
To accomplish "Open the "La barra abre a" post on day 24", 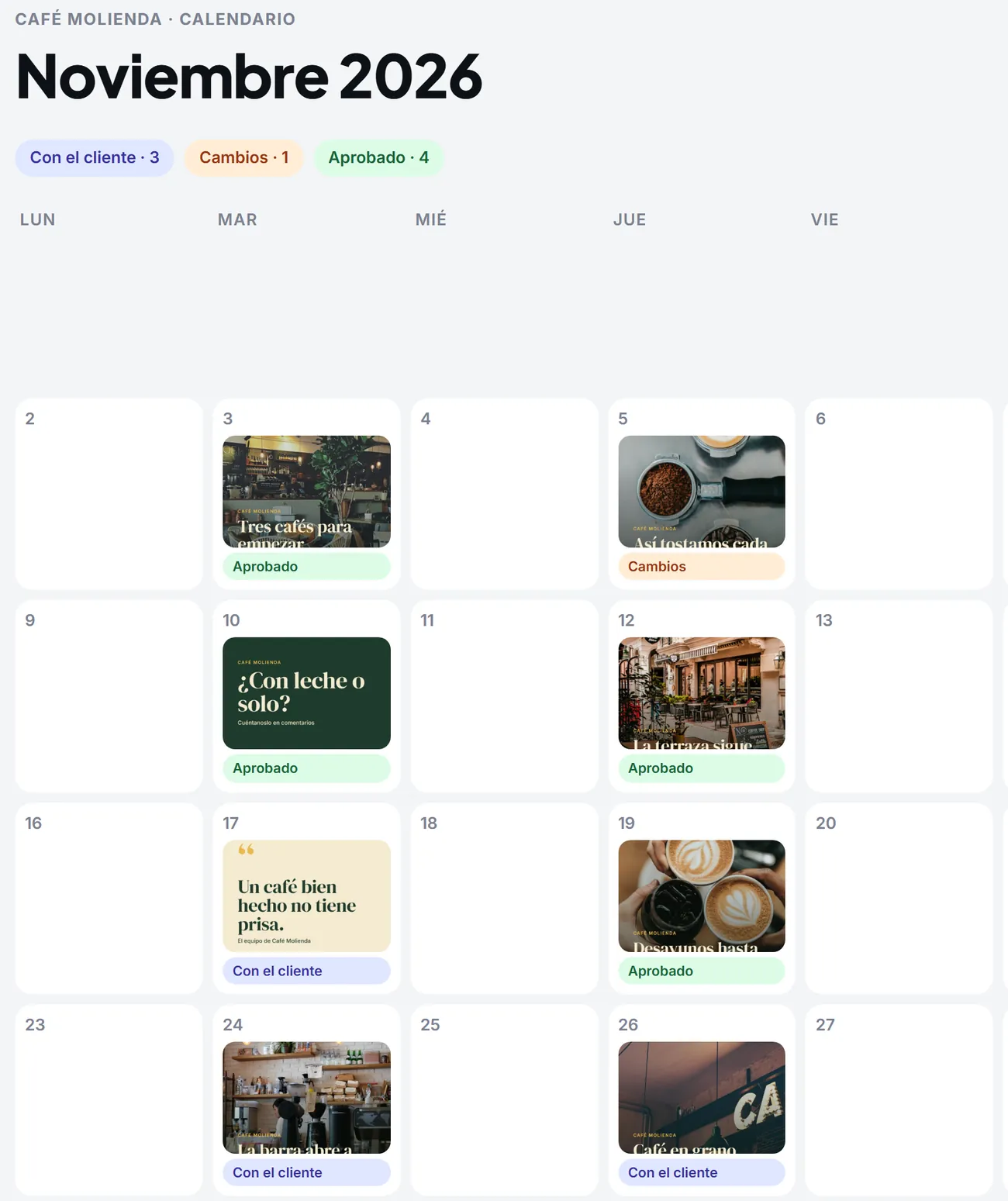I will click(306, 1097).
